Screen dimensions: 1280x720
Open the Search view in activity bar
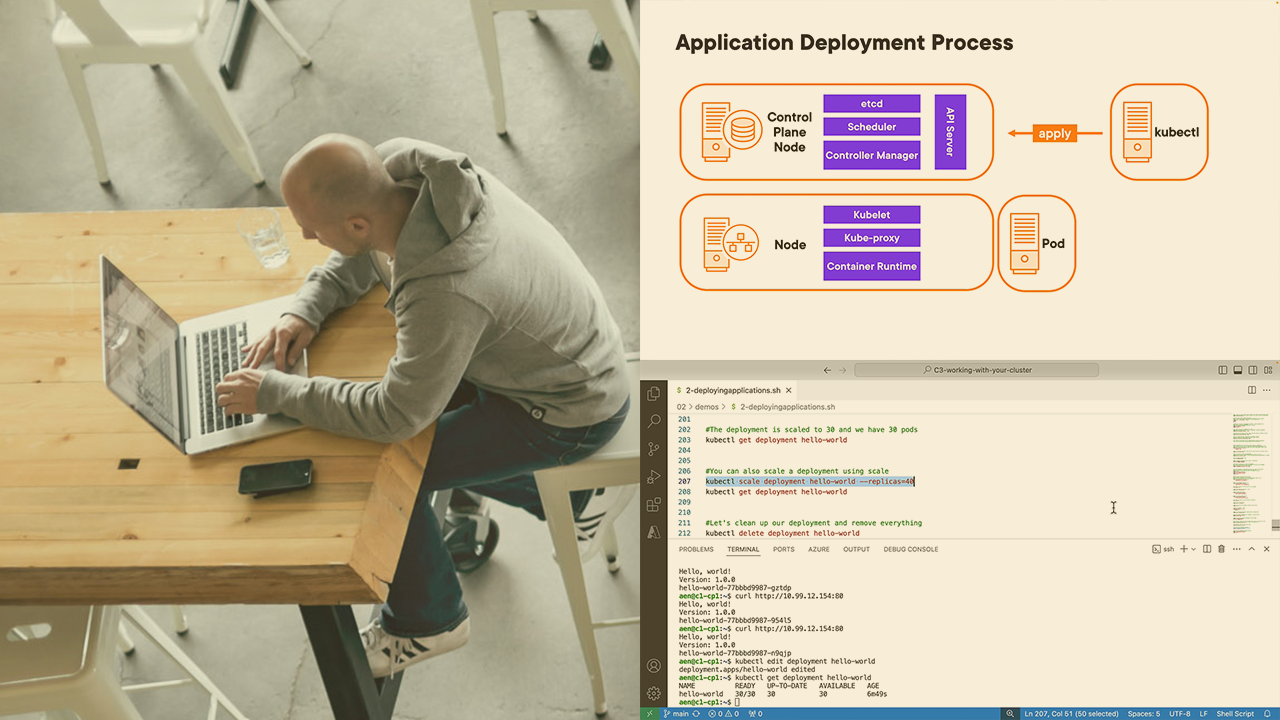654,422
